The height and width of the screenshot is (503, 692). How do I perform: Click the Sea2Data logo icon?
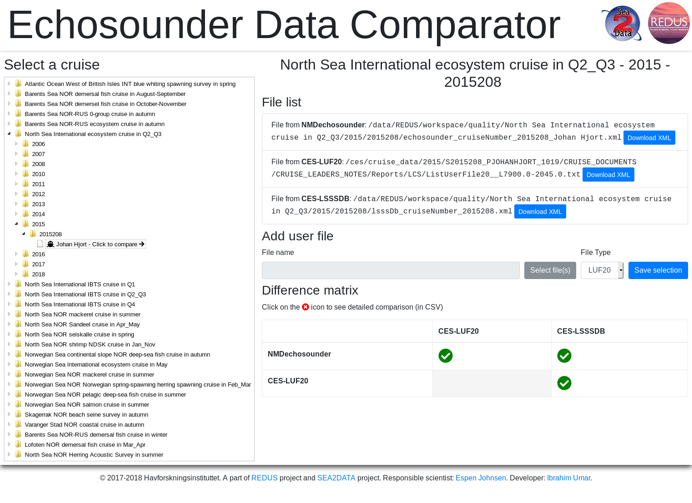coord(623,23)
